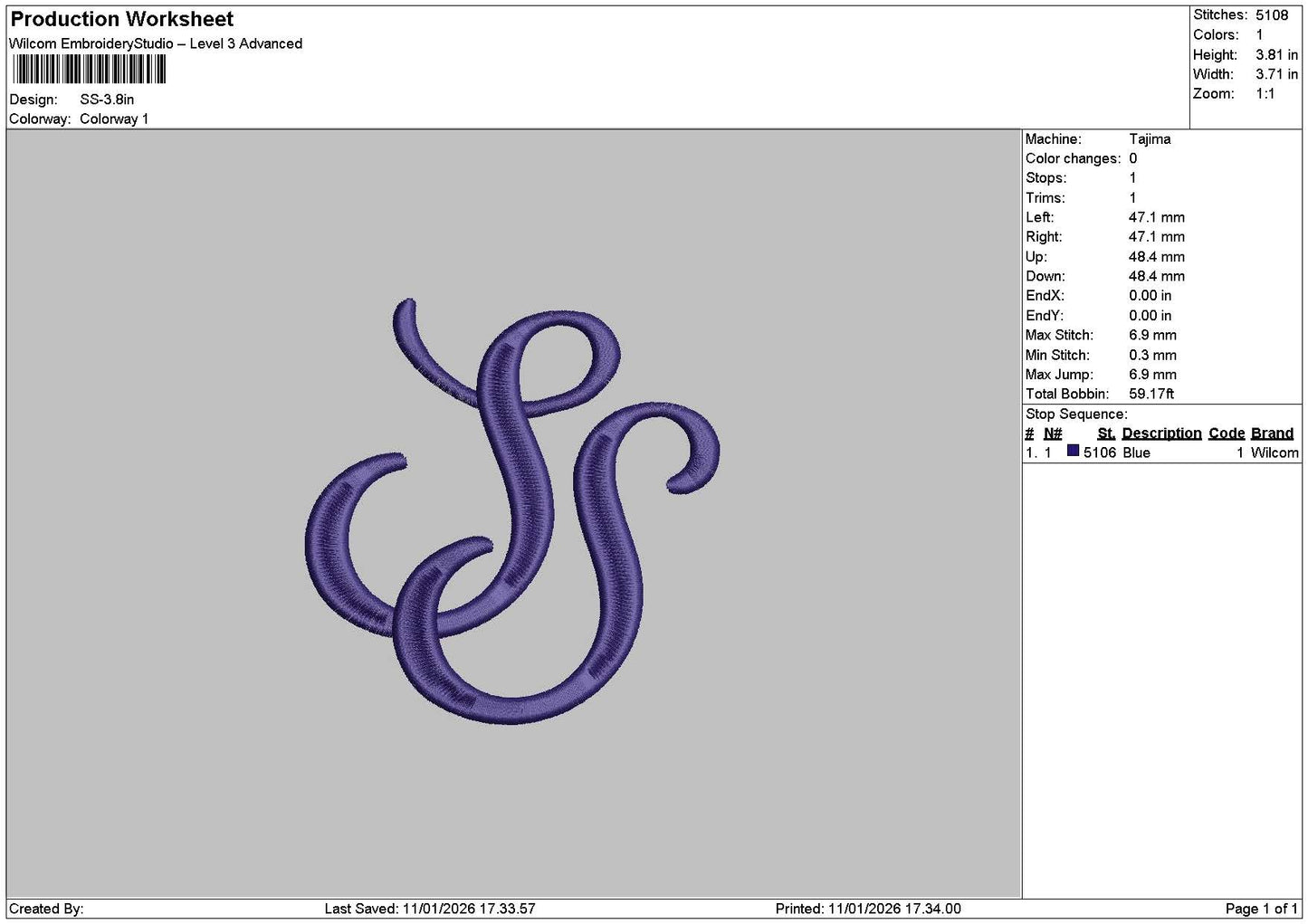The width and height of the screenshot is (1308, 924).
Task: Click the barcode under the worksheet title
Action: [x=90, y=70]
